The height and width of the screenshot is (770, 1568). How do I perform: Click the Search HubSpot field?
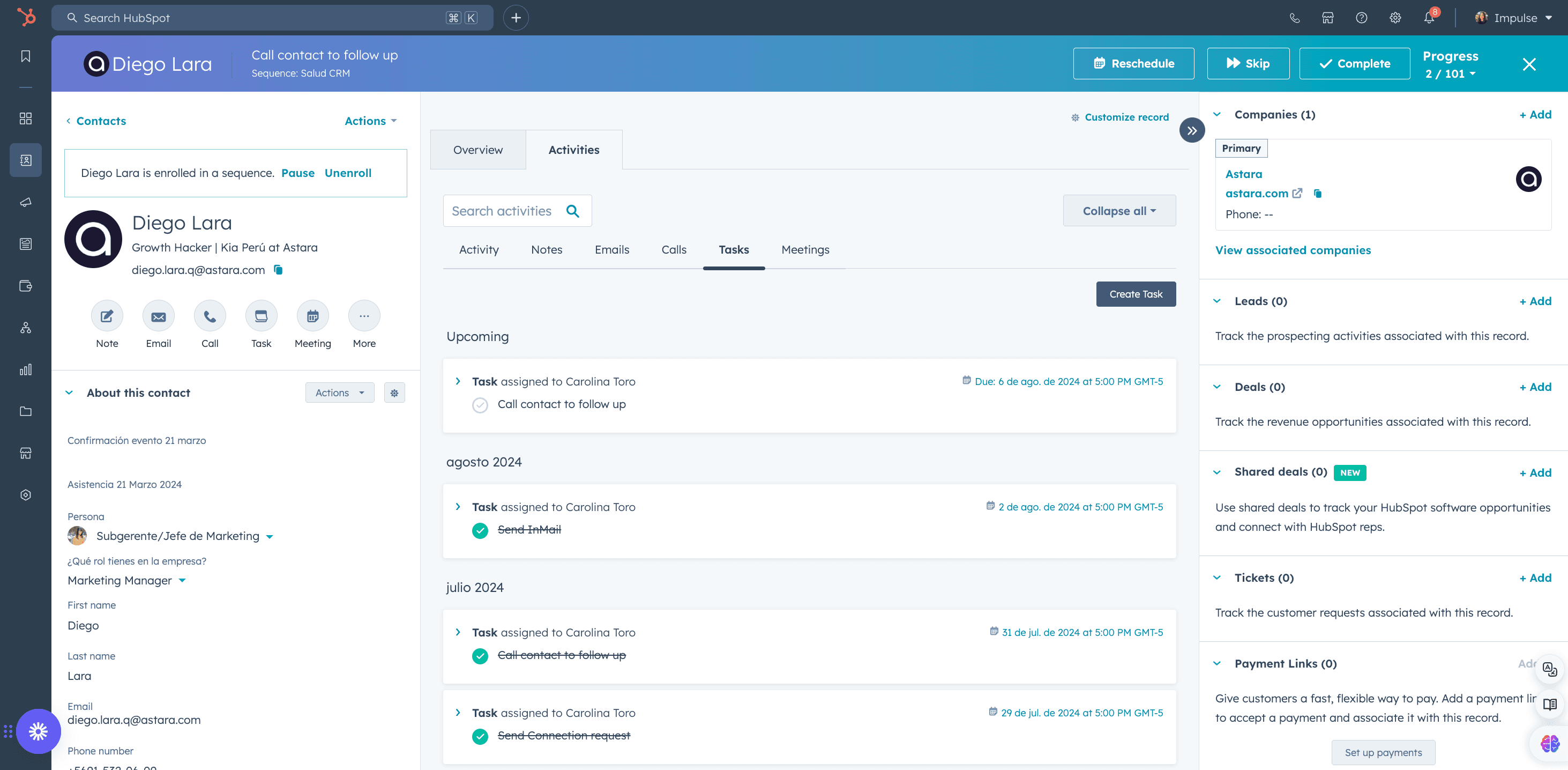272,18
